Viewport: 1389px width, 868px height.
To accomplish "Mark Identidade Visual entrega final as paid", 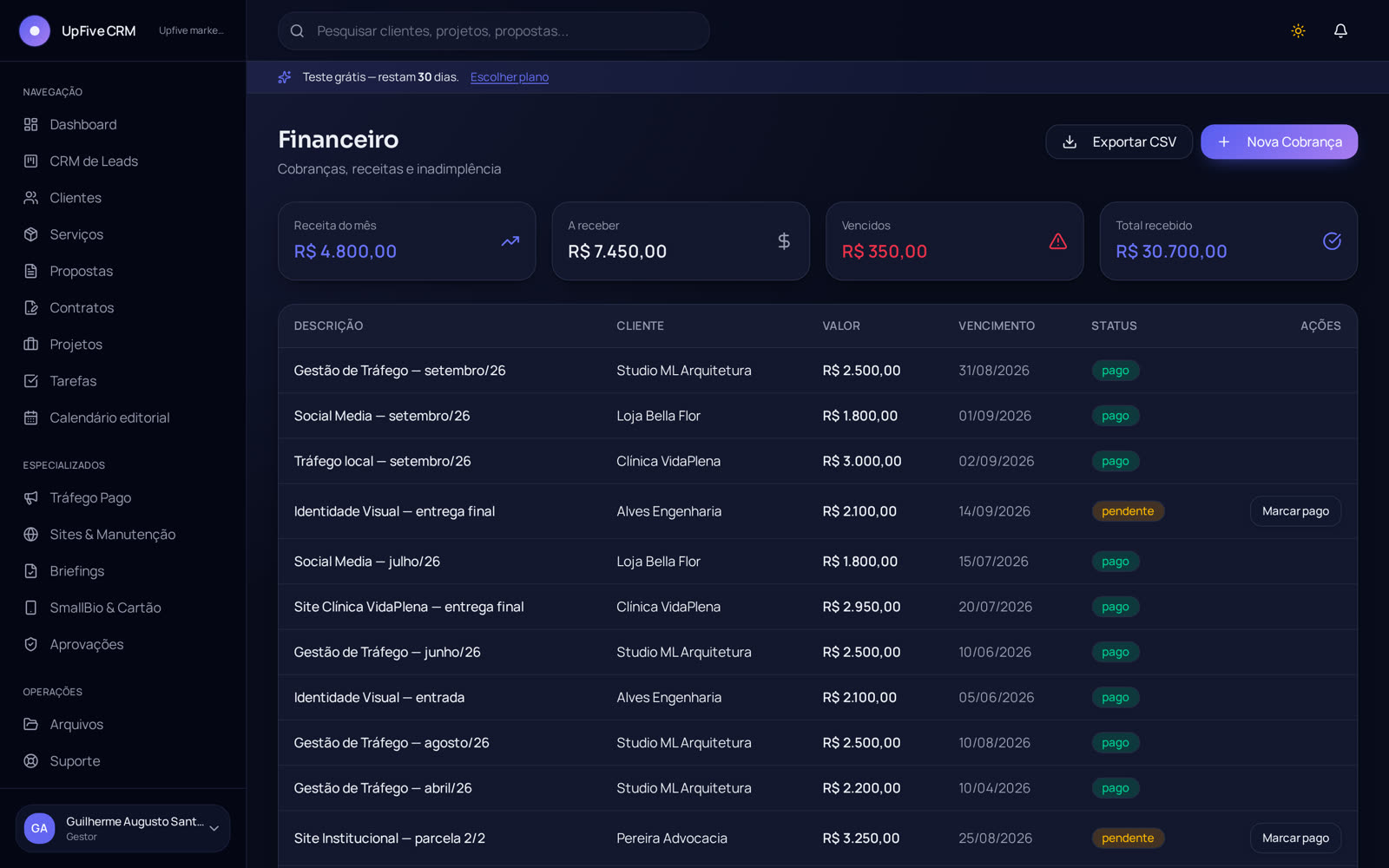I will pos(1295,511).
